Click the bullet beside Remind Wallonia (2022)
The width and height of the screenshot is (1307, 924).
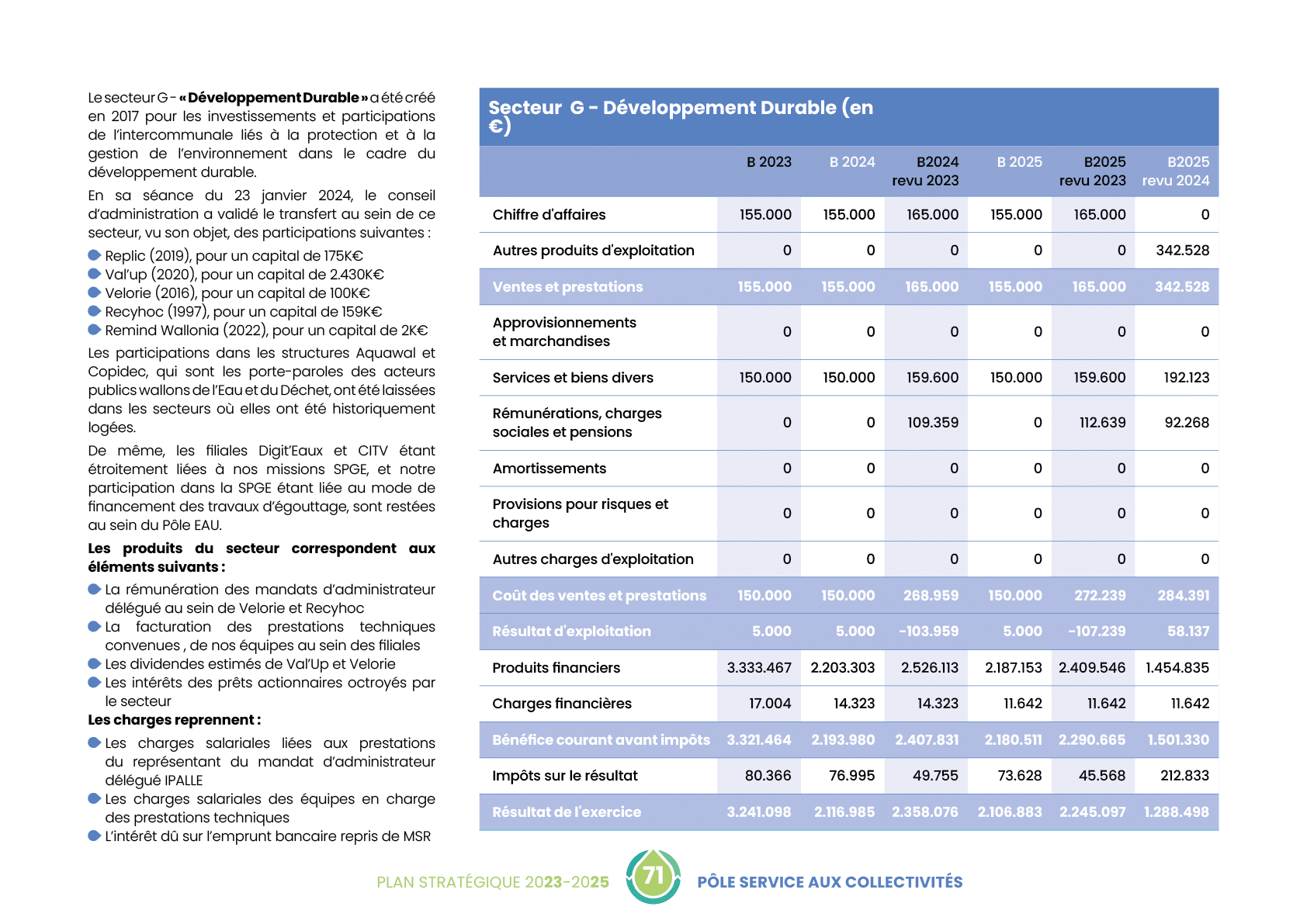coord(95,330)
